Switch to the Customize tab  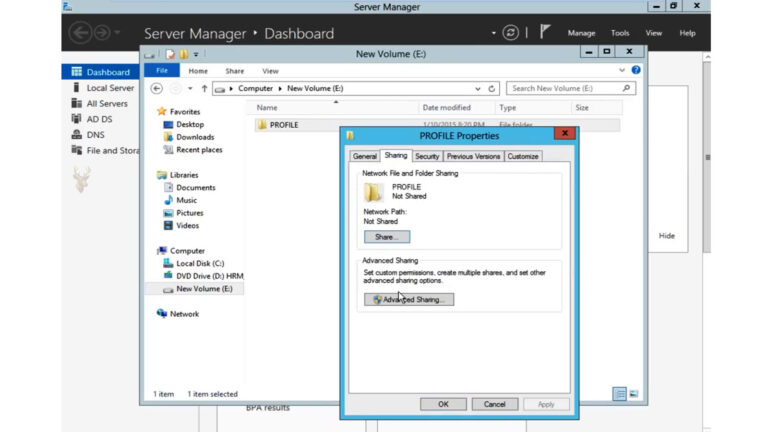coord(523,156)
